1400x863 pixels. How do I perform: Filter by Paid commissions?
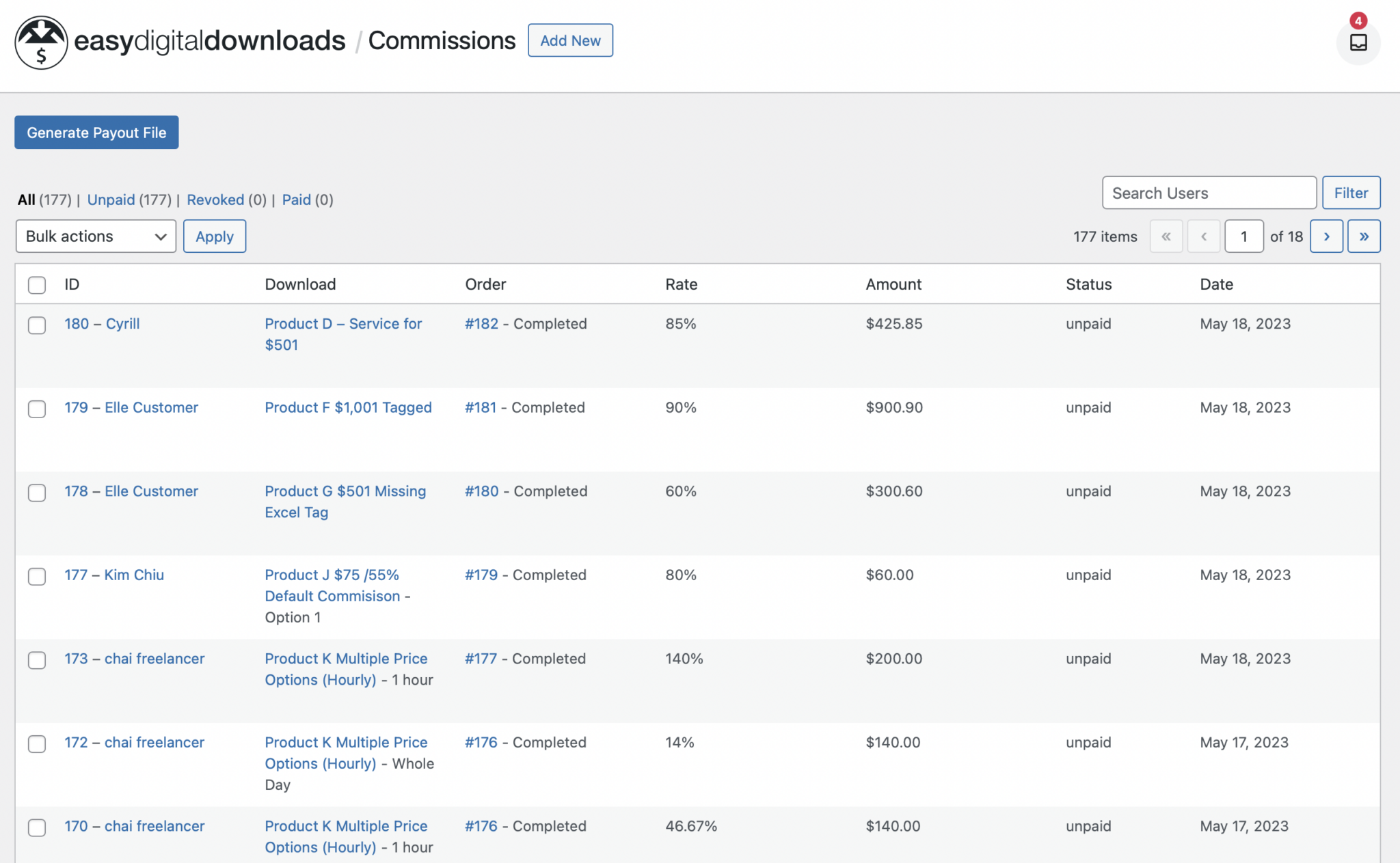(296, 200)
